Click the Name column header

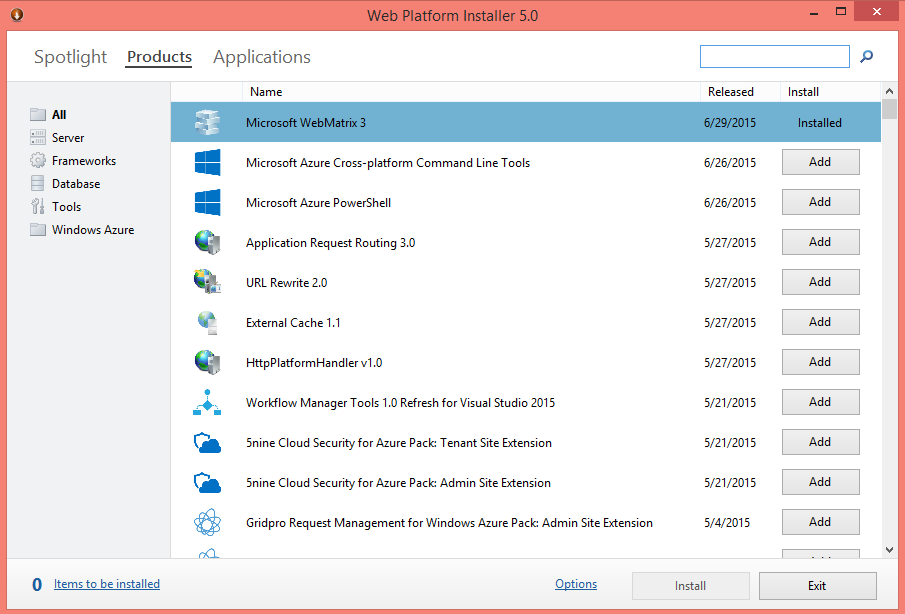pyautogui.click(x=471, y=92)
